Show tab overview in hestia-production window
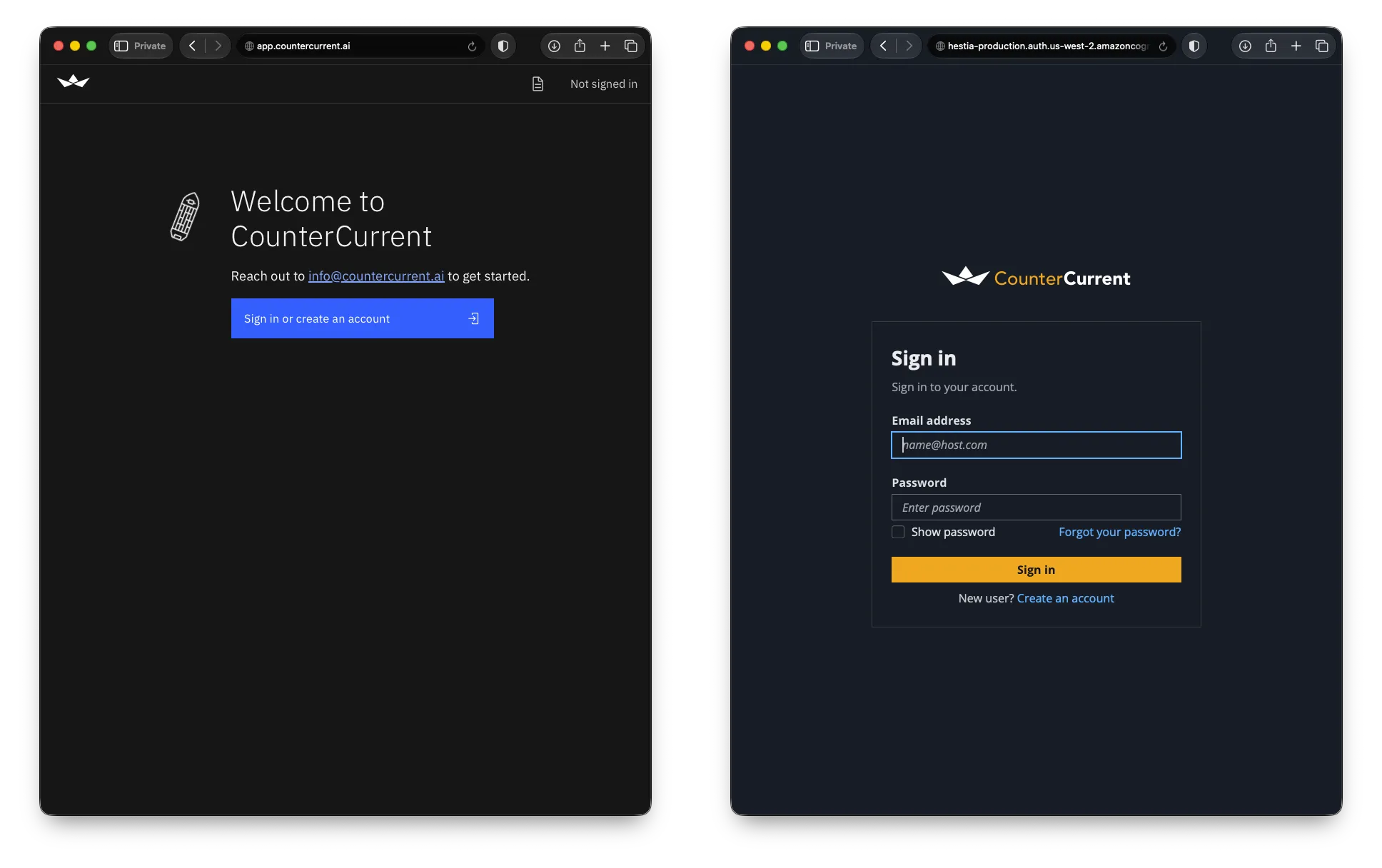The width and height of the screenshot is (1382, 868). point(1322,46)
